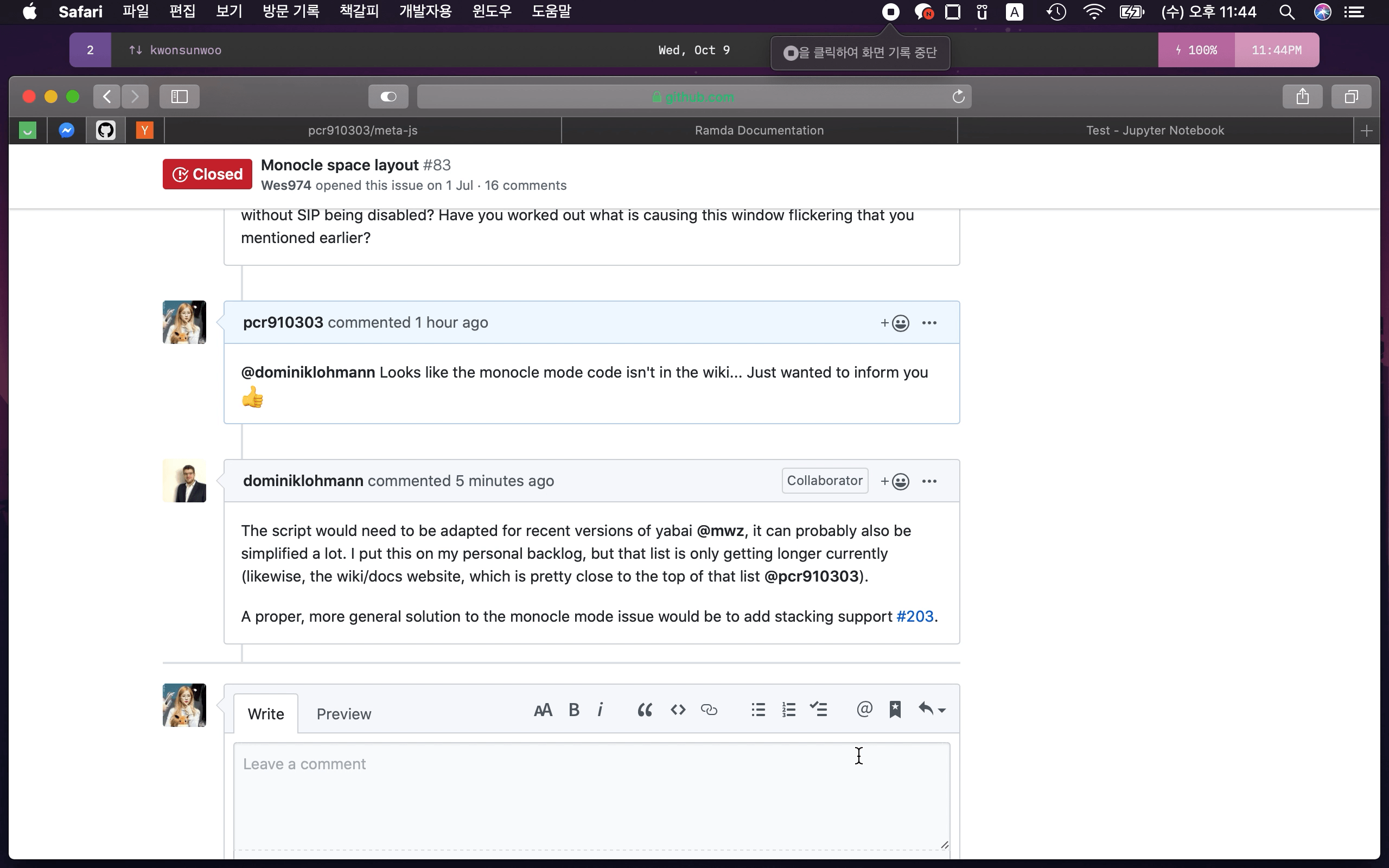Focus the github.com address bar
The image size is (1389, 868).
(694, 97)
